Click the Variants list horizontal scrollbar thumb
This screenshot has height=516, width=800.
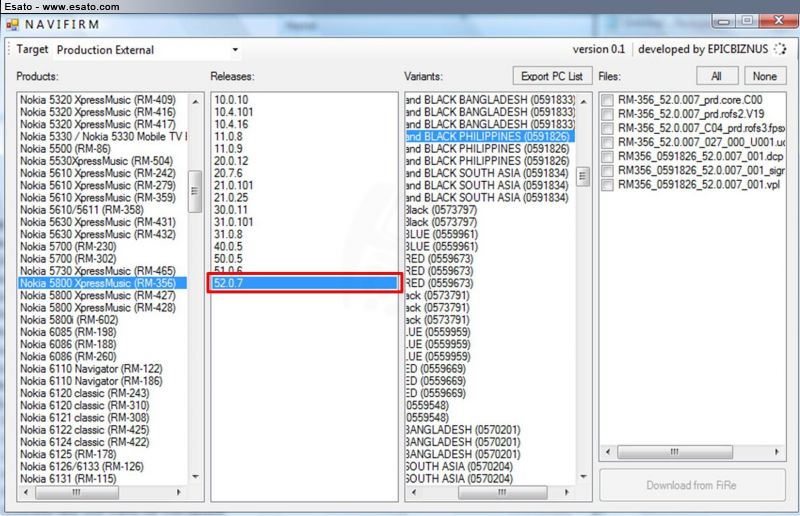[x=503, y=492]
